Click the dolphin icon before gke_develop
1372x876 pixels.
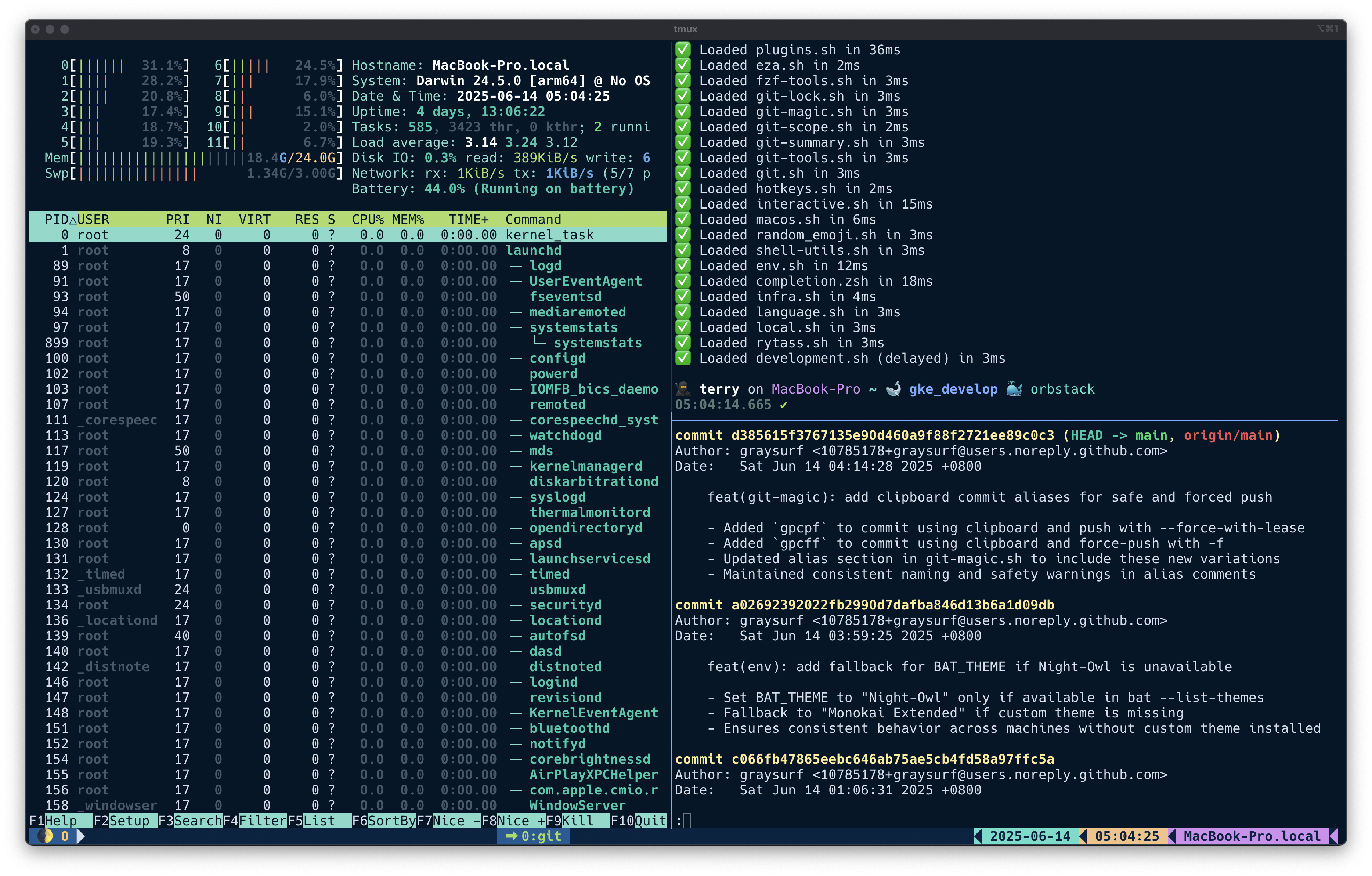tap(893, 389)
